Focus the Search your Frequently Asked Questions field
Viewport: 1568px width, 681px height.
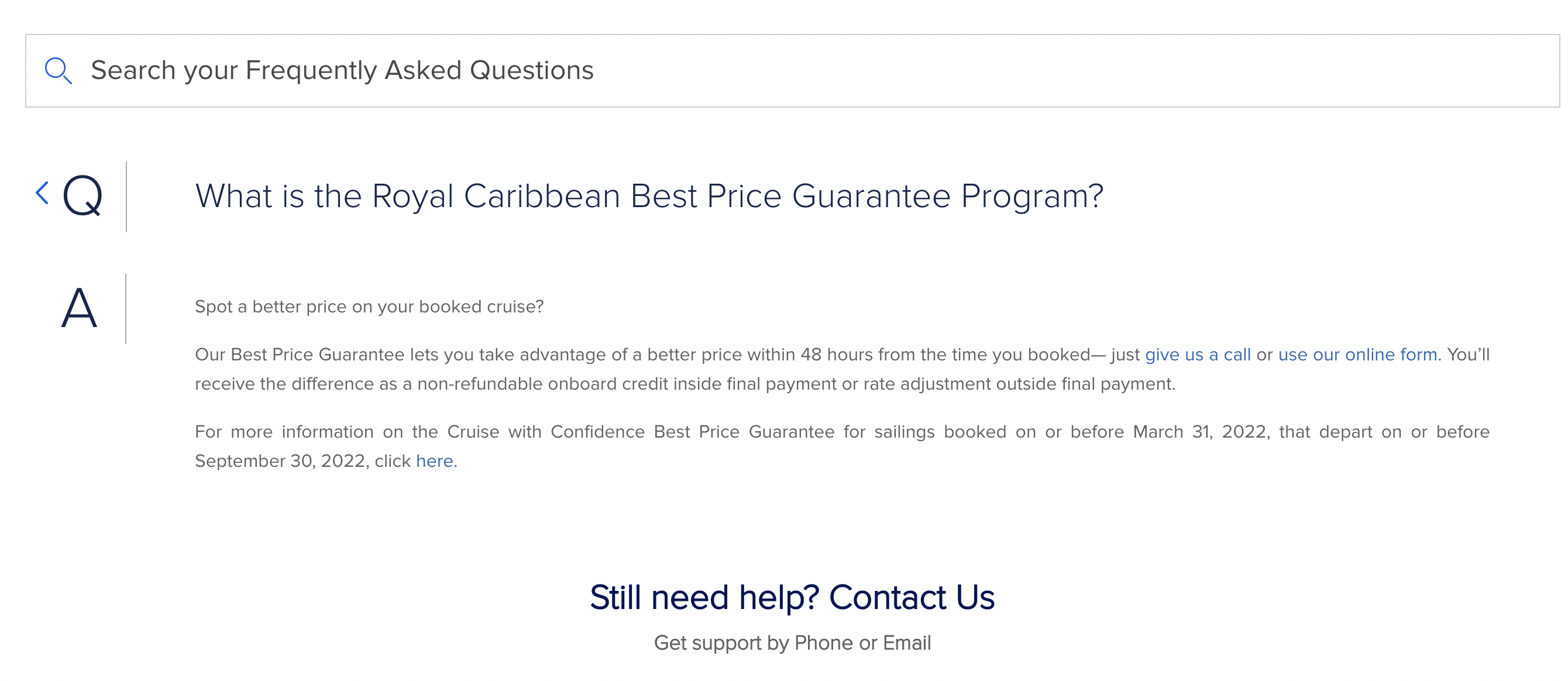tap(792, 71)
